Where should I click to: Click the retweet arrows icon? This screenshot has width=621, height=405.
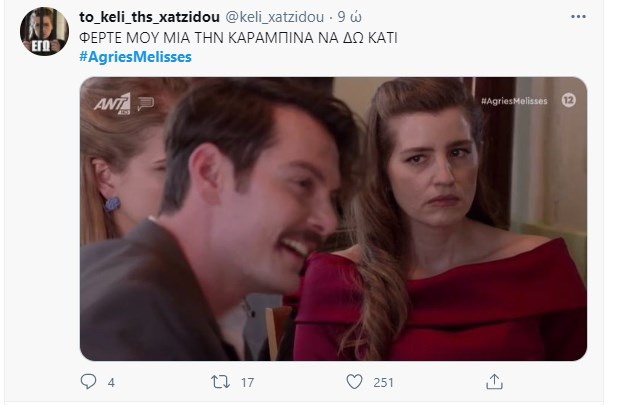click(220, 382)
